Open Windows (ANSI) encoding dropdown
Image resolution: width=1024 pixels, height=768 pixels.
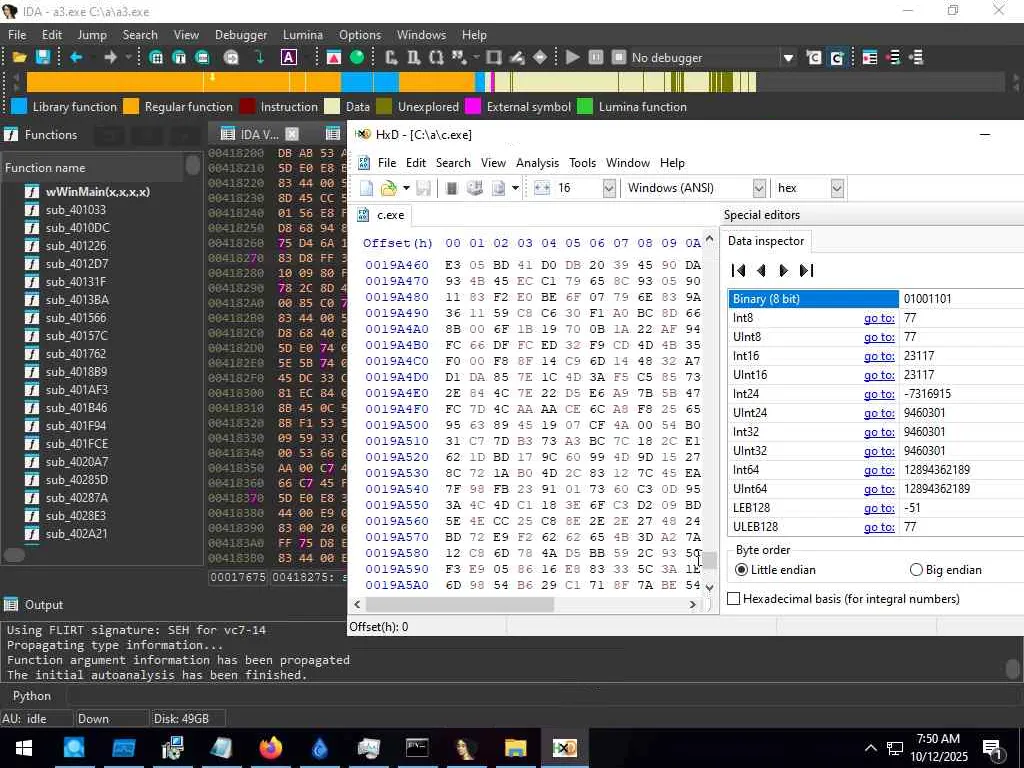coord(759,188)
